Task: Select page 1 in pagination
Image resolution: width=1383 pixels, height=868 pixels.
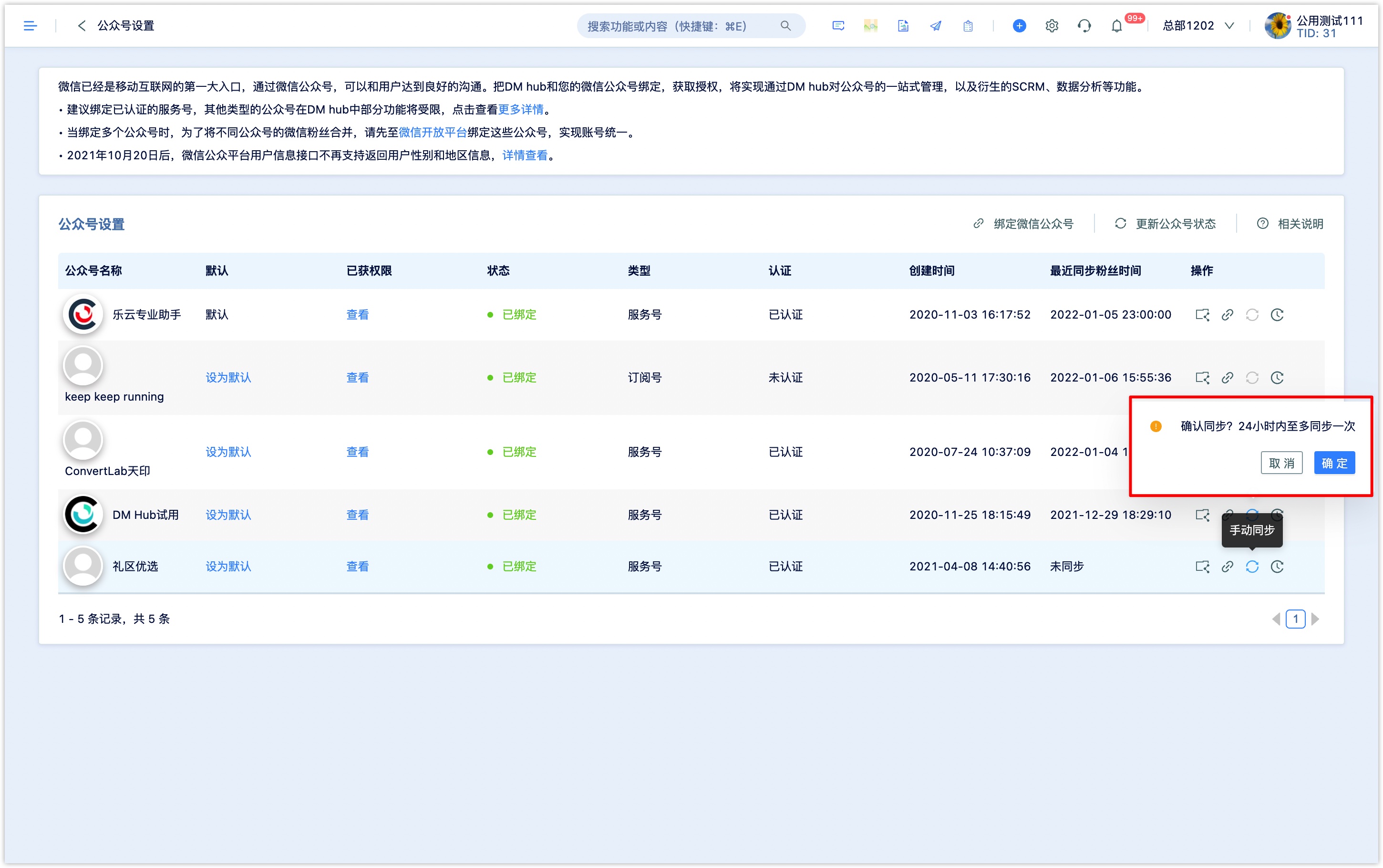Action: point(1295,619)
